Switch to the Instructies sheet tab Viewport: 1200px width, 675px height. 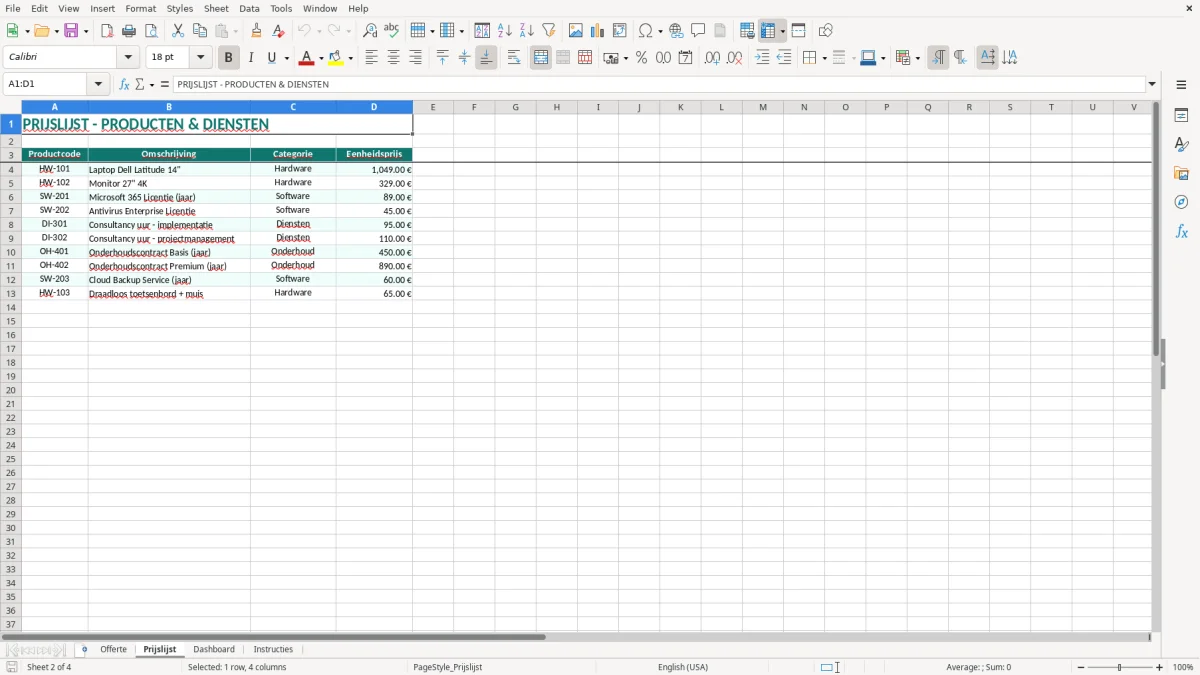[273, 649]
